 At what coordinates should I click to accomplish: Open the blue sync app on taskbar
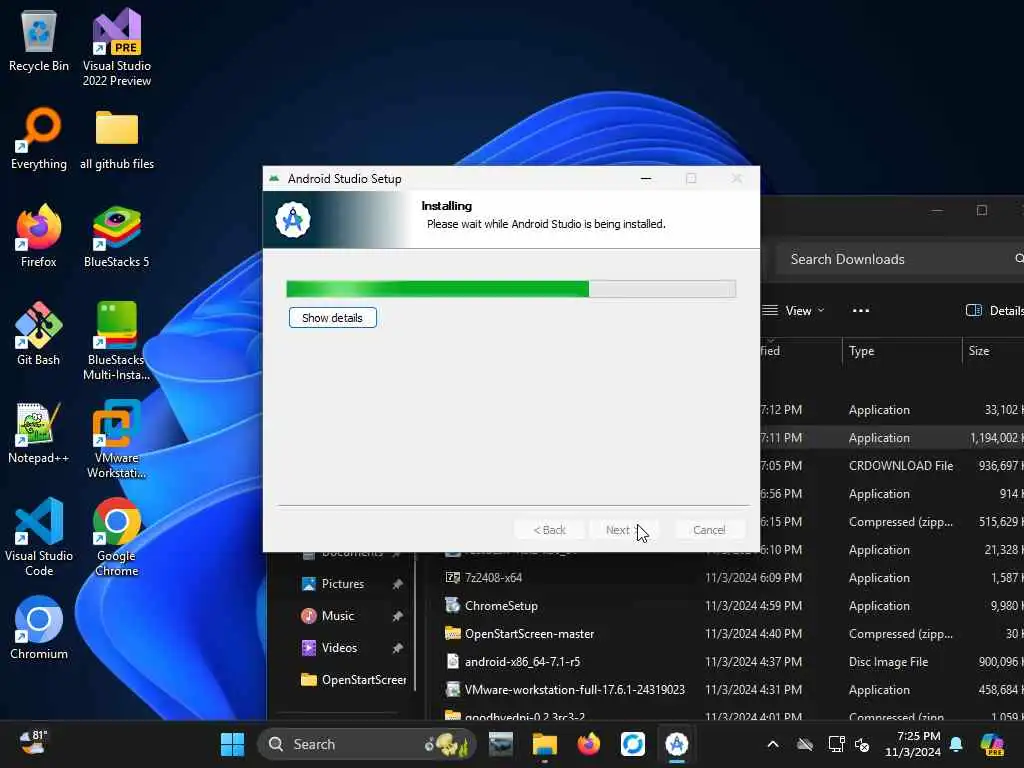(632, 744)
